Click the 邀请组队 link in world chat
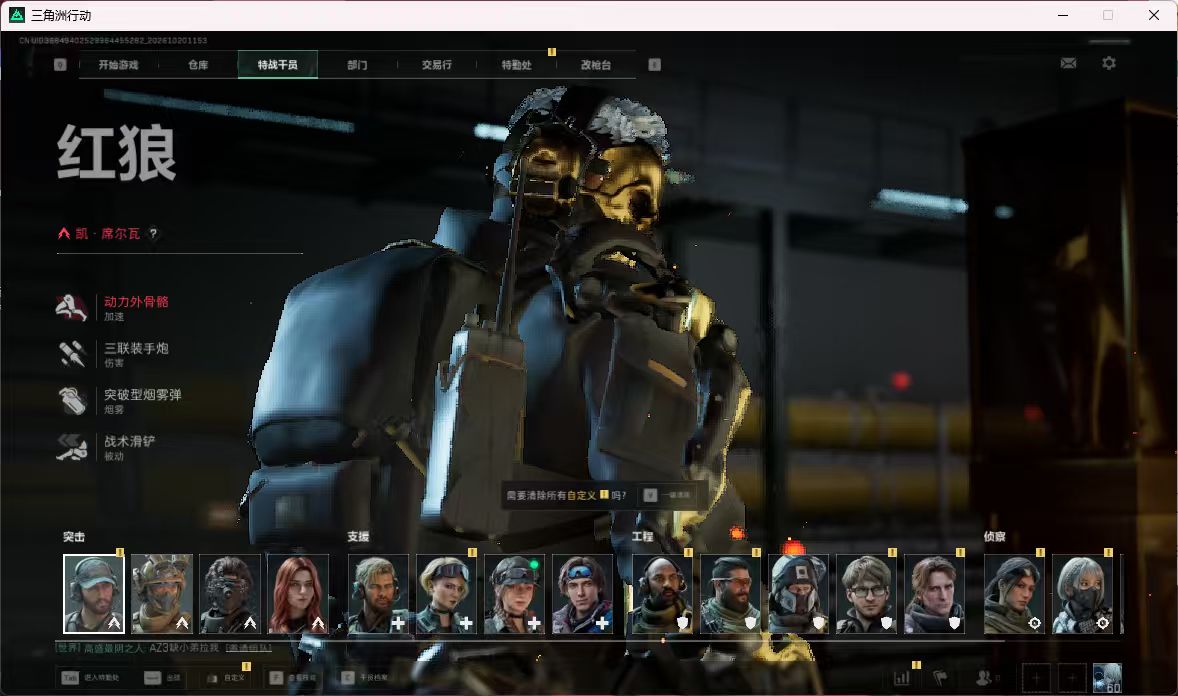The image size is (1178, 696). (x=248, y=648)
